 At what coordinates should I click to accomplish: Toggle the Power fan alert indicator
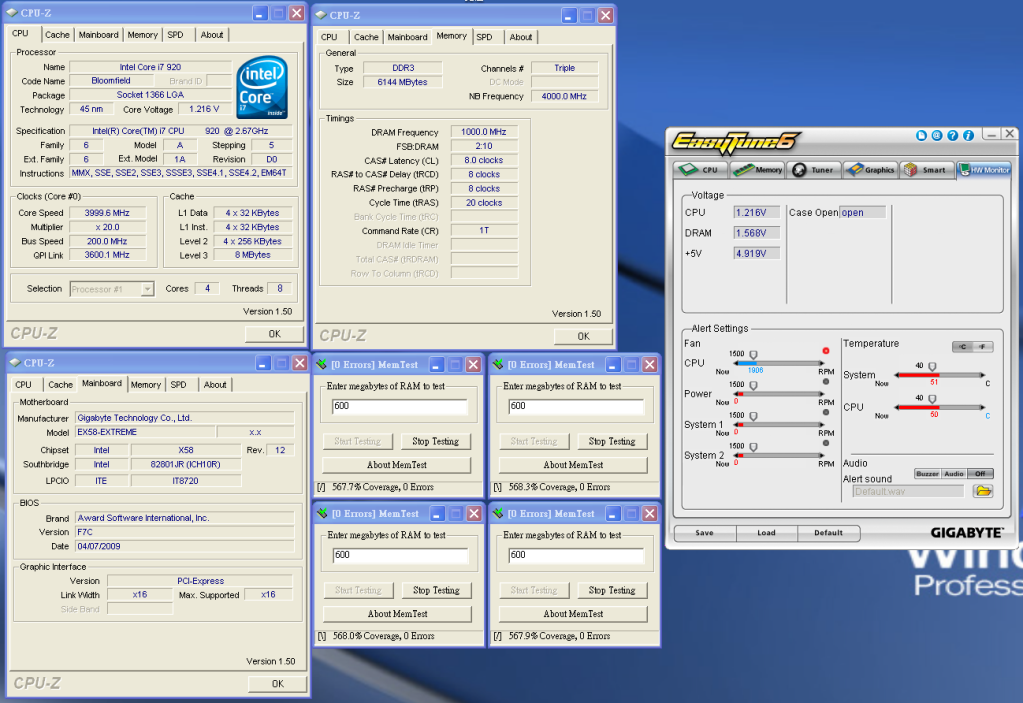click(825, 381)
